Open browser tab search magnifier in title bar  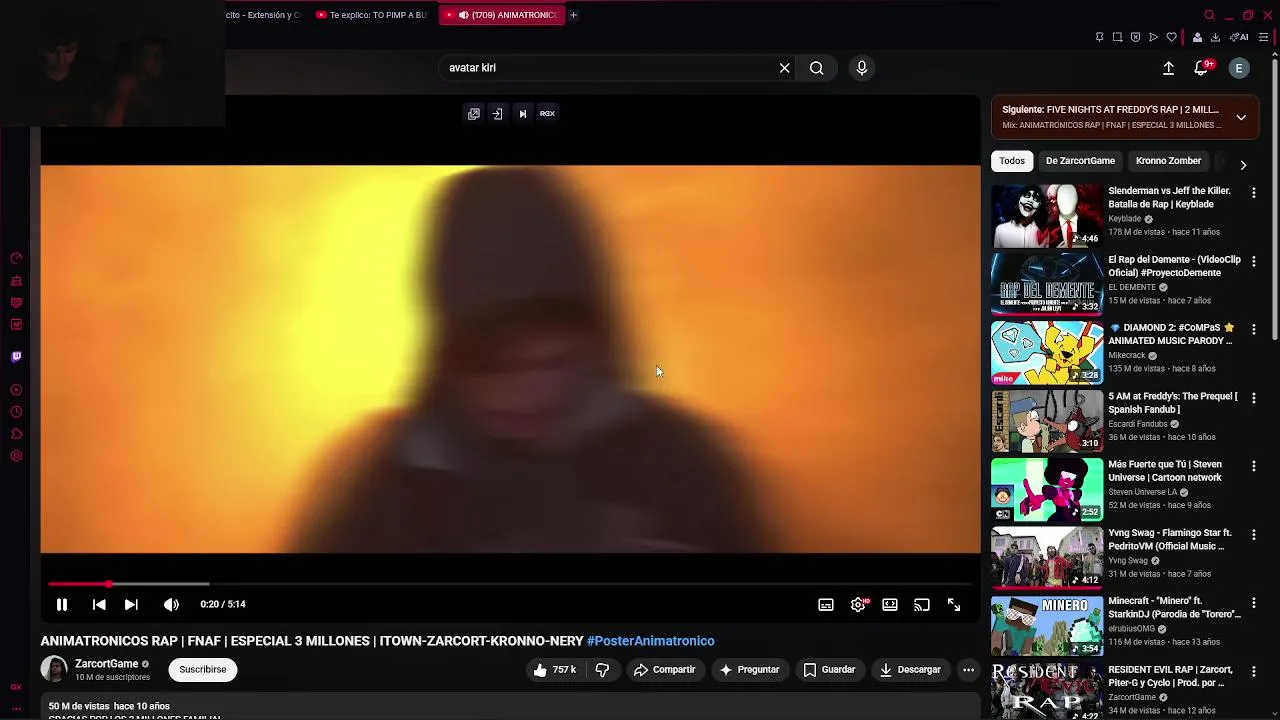tap(1209, 15)
